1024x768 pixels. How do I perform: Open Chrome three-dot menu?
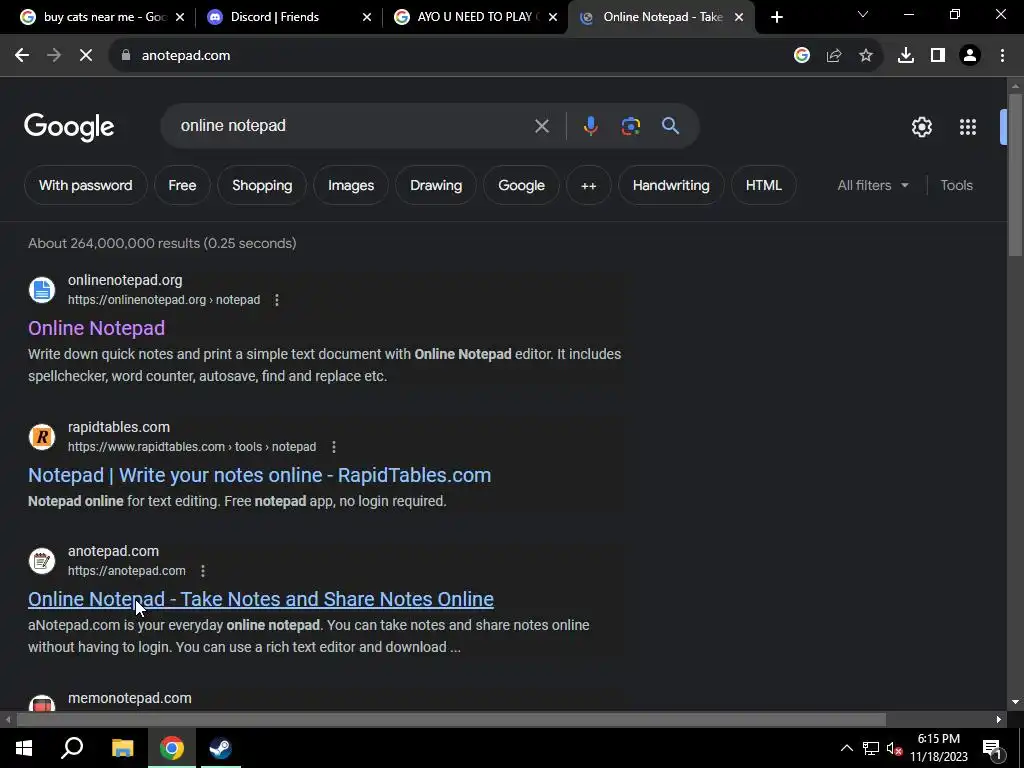point(1002,56)
